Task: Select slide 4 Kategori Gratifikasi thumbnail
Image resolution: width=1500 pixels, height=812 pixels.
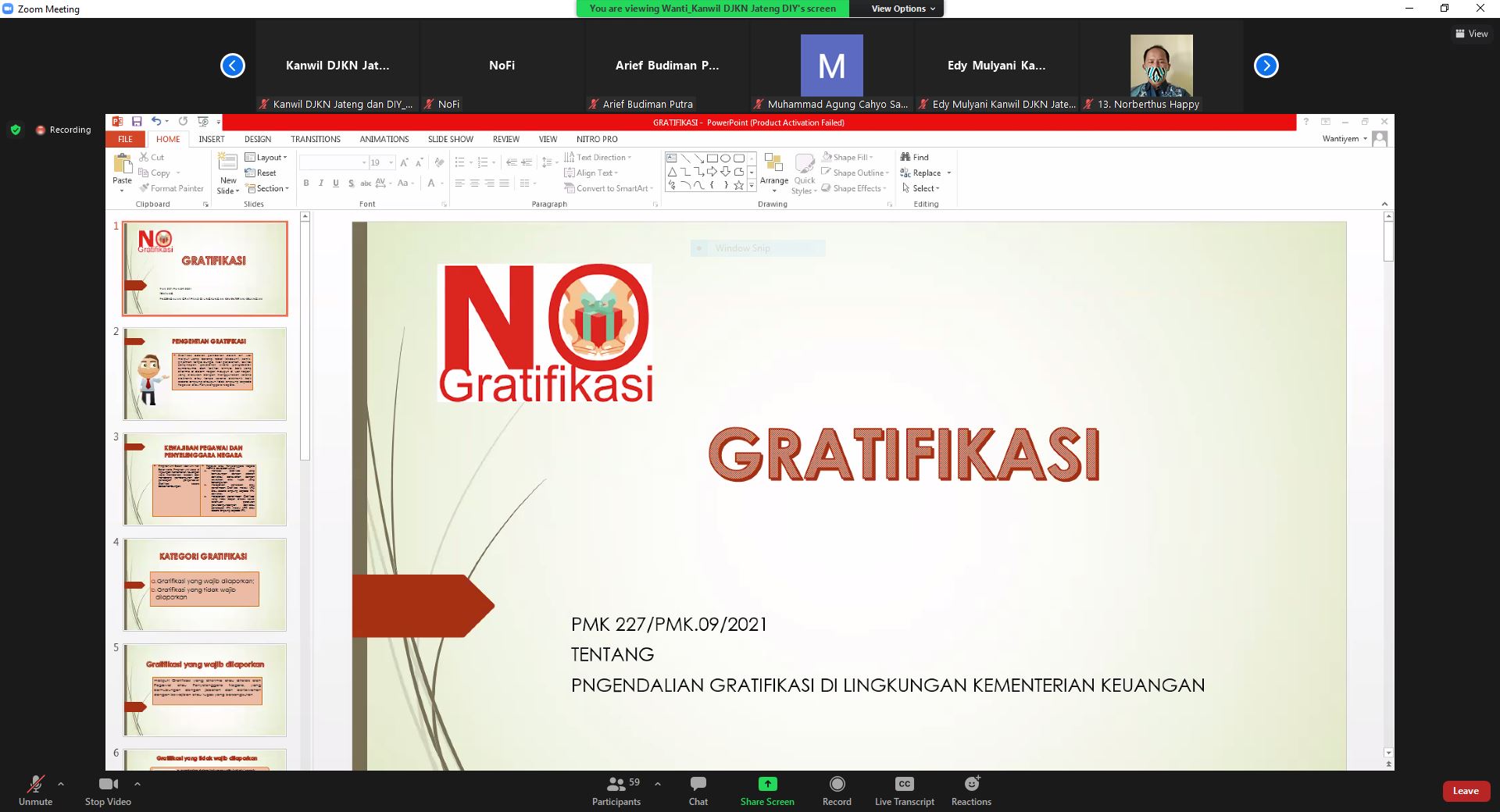Action: coord(205,585)
